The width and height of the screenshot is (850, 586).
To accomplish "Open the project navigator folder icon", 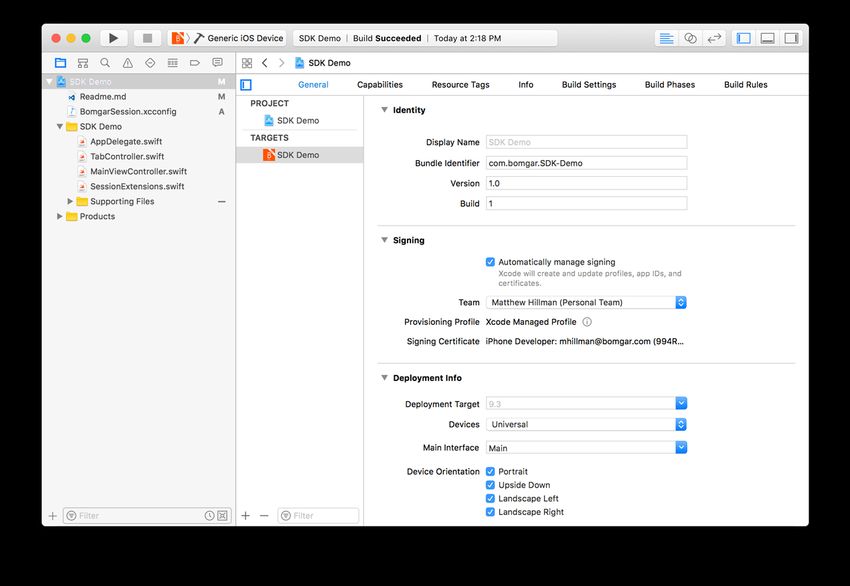I will [x=60, y=63].
